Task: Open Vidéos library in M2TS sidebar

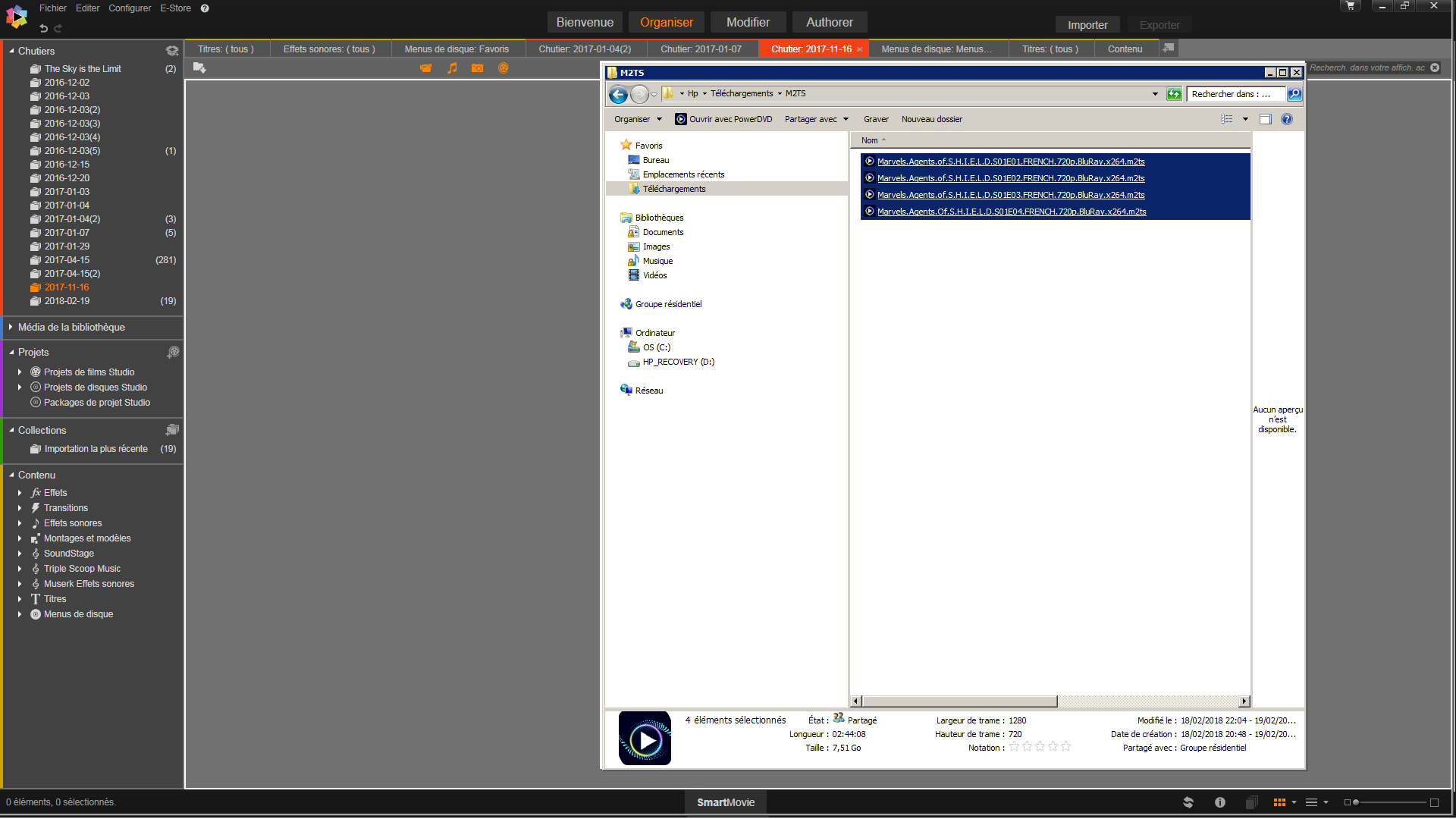Action: coord(654,275)
